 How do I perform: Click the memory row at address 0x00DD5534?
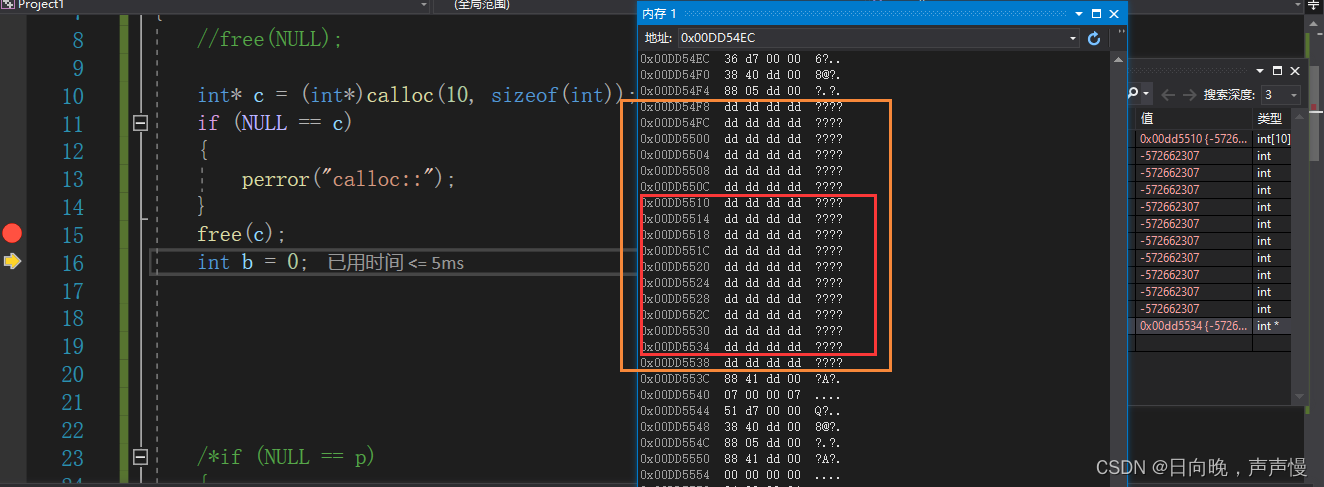[742, 347]
